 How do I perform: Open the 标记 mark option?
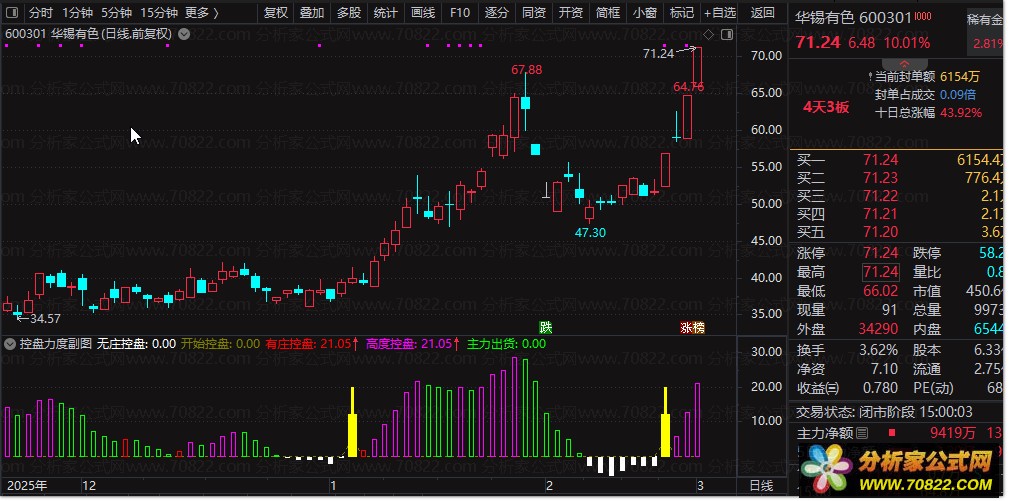click(x=681, y=12)
